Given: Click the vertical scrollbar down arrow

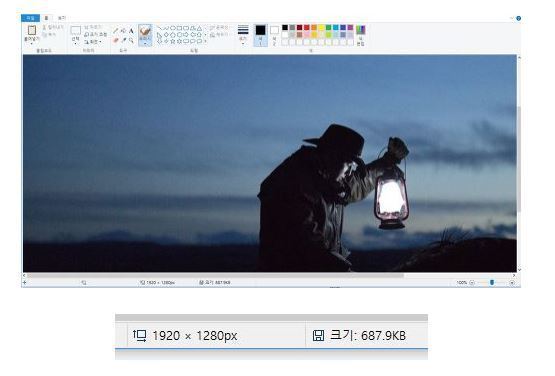Looking at the screenshot, I should (x=519, y=270).
